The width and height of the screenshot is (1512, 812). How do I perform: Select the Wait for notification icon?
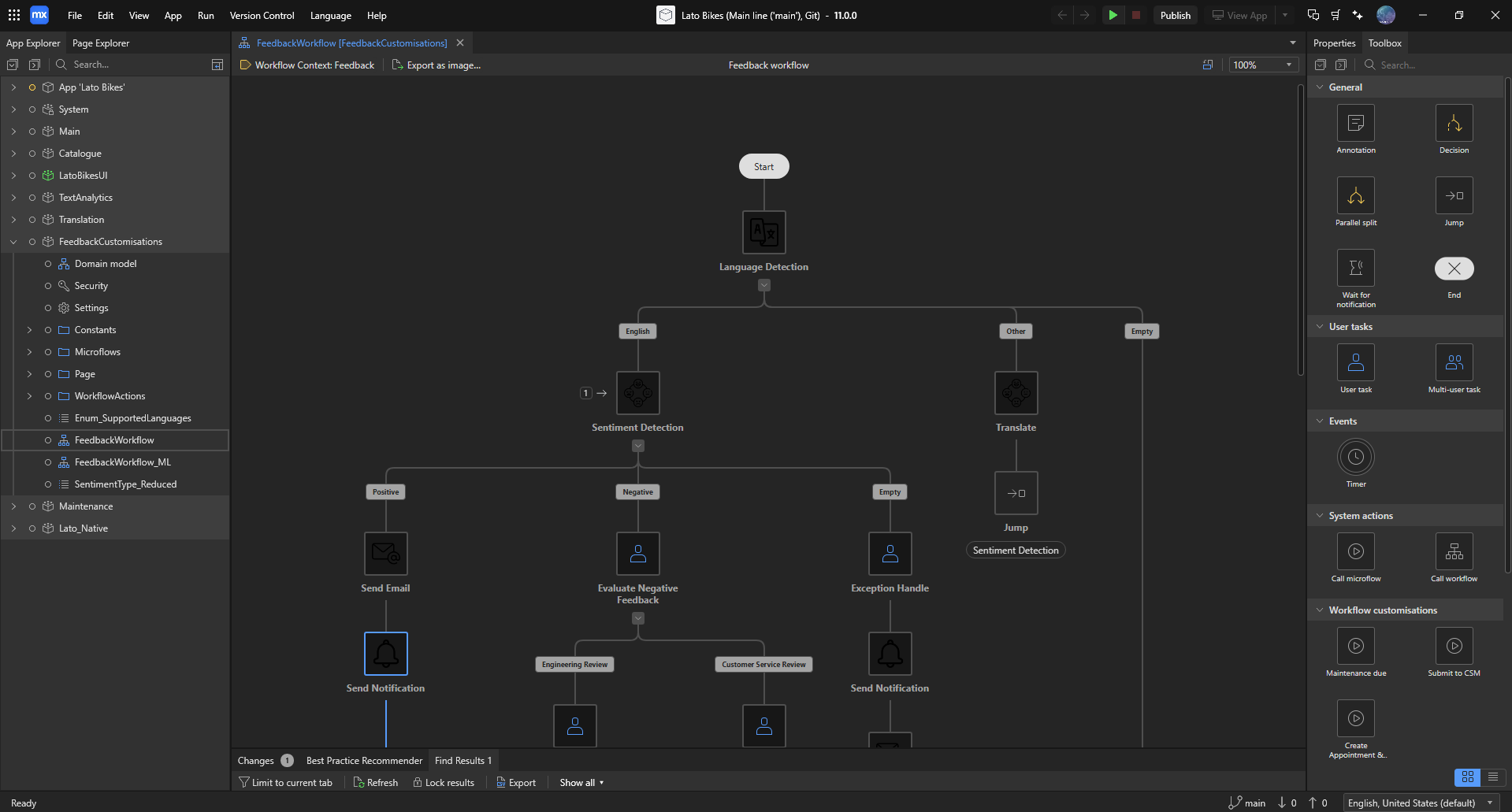tap(1355, 269)
